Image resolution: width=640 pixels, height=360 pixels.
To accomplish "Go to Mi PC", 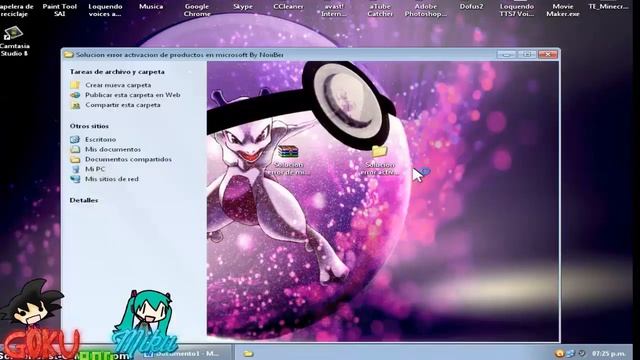I will point(95,169).
